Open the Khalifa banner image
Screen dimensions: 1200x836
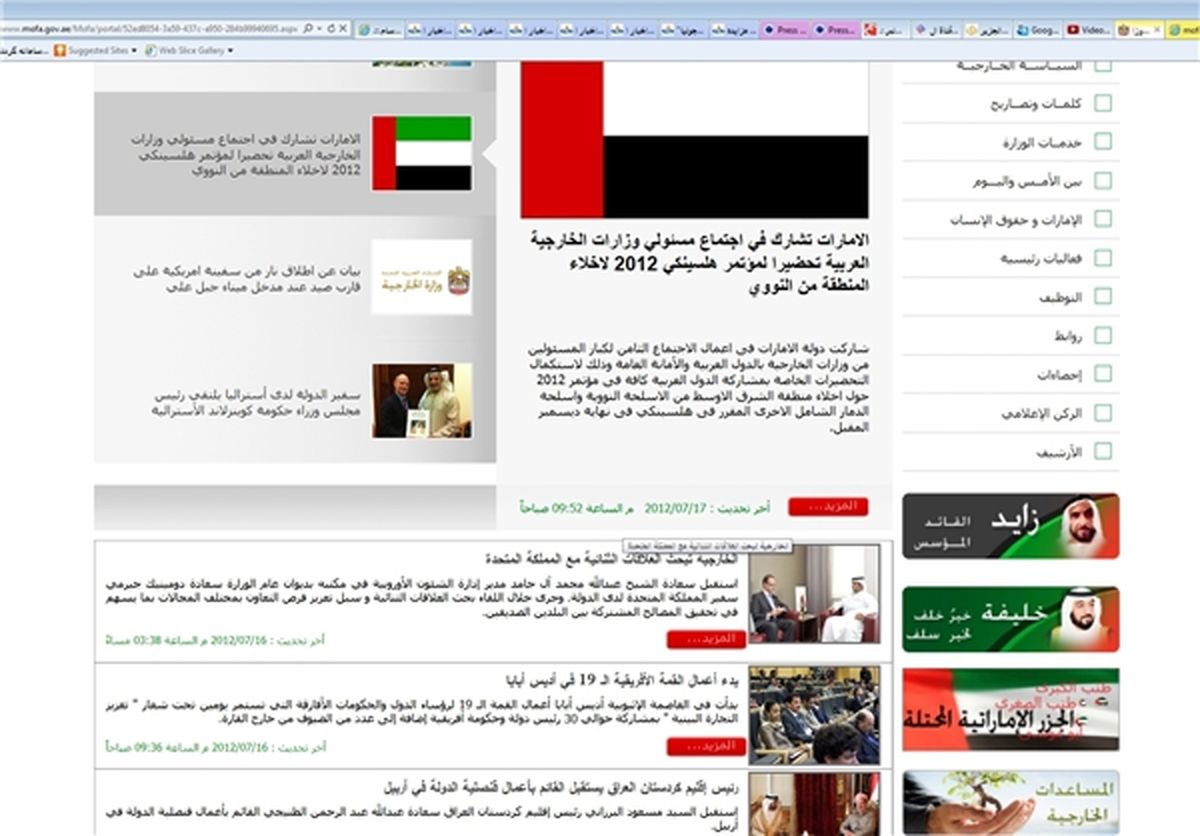[1010, 619]
